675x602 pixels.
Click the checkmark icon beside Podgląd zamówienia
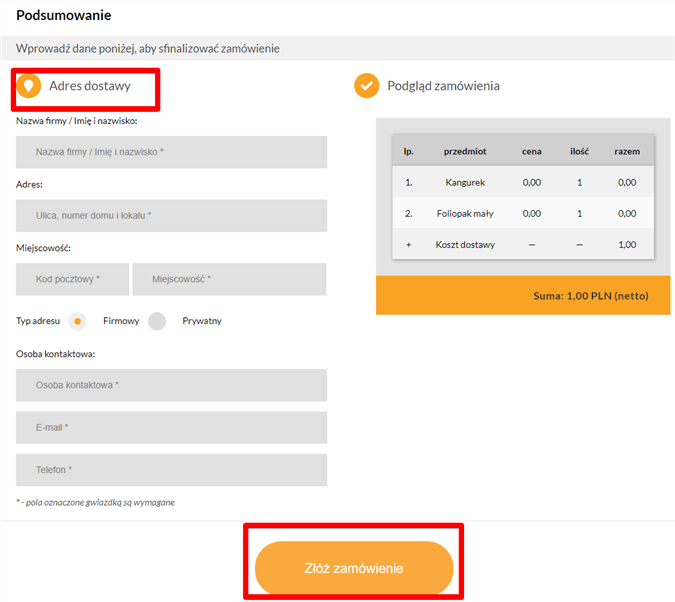click(366, 86)
